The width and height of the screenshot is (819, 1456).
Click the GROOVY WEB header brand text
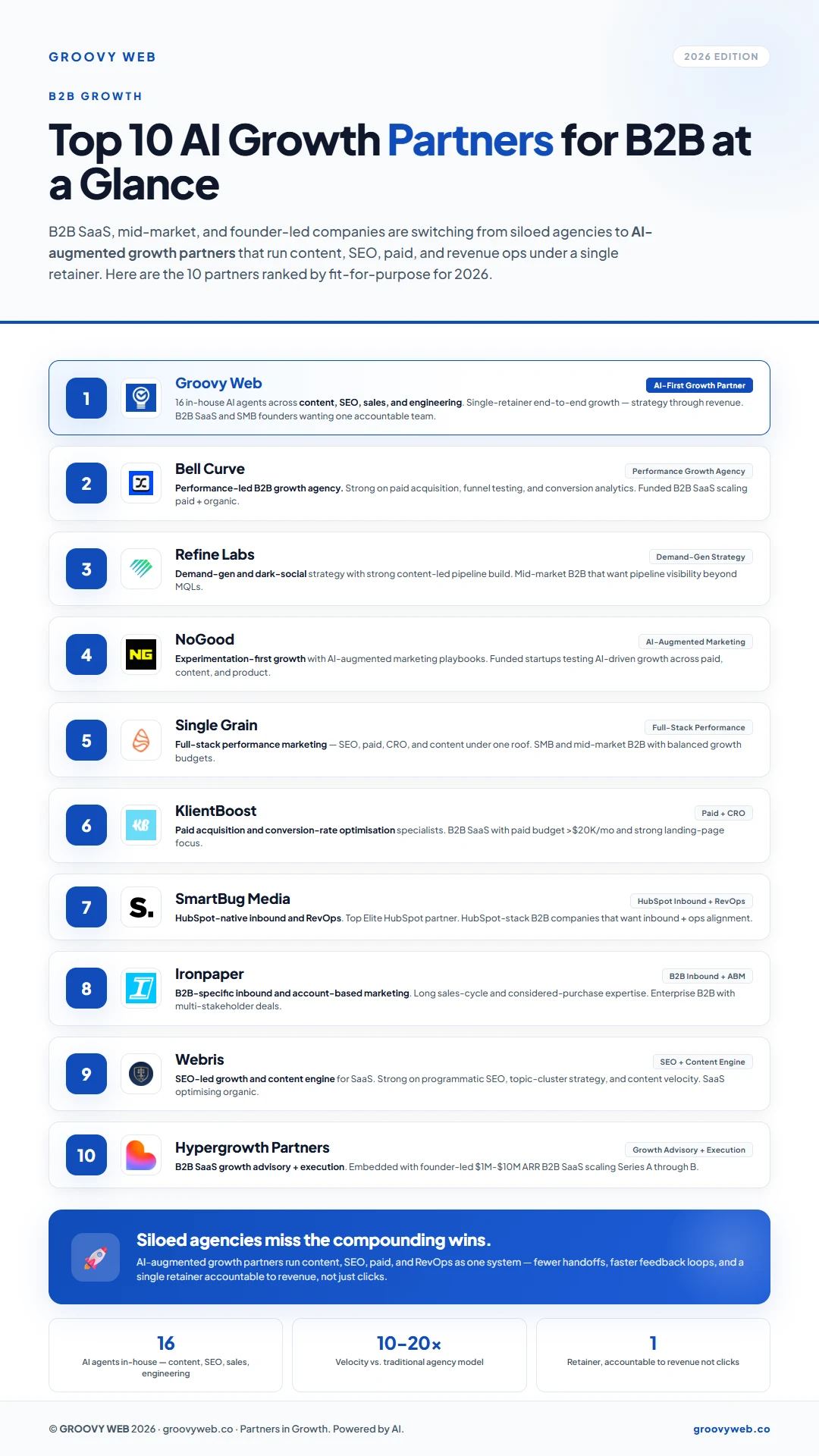coord(102,57)
